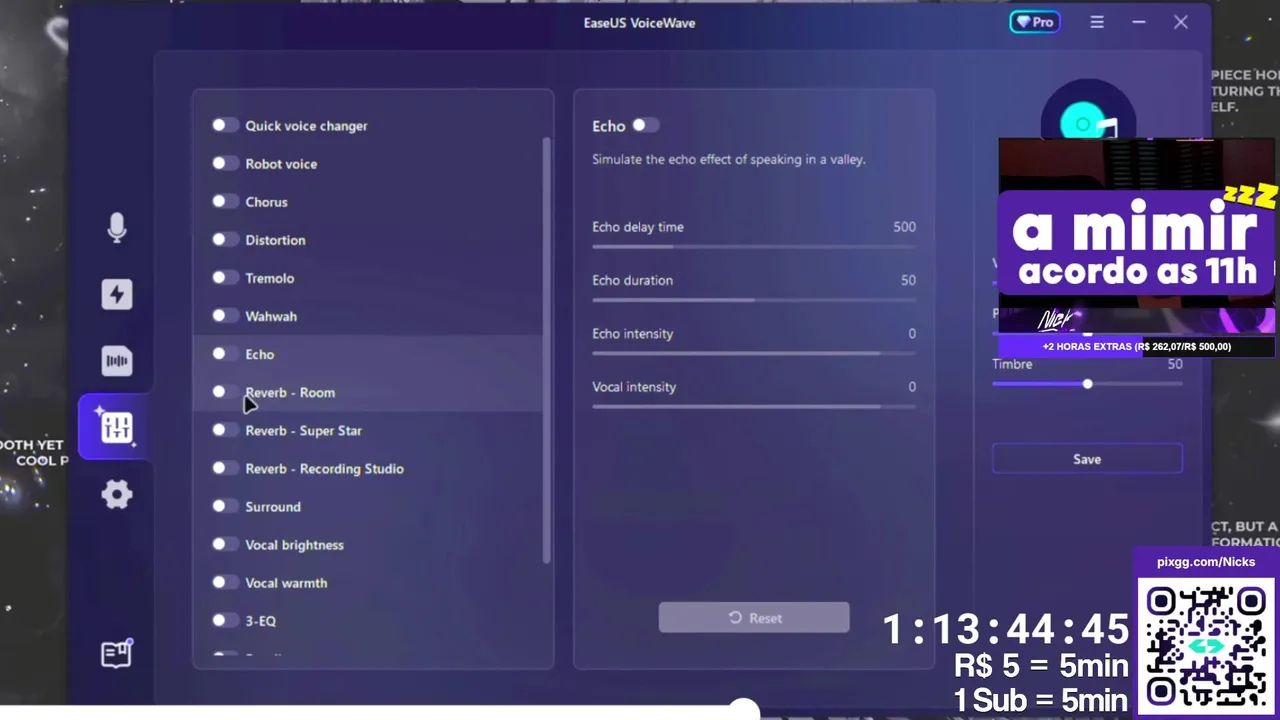Adjust the Vocal intensity slider

tap(754, 406)
